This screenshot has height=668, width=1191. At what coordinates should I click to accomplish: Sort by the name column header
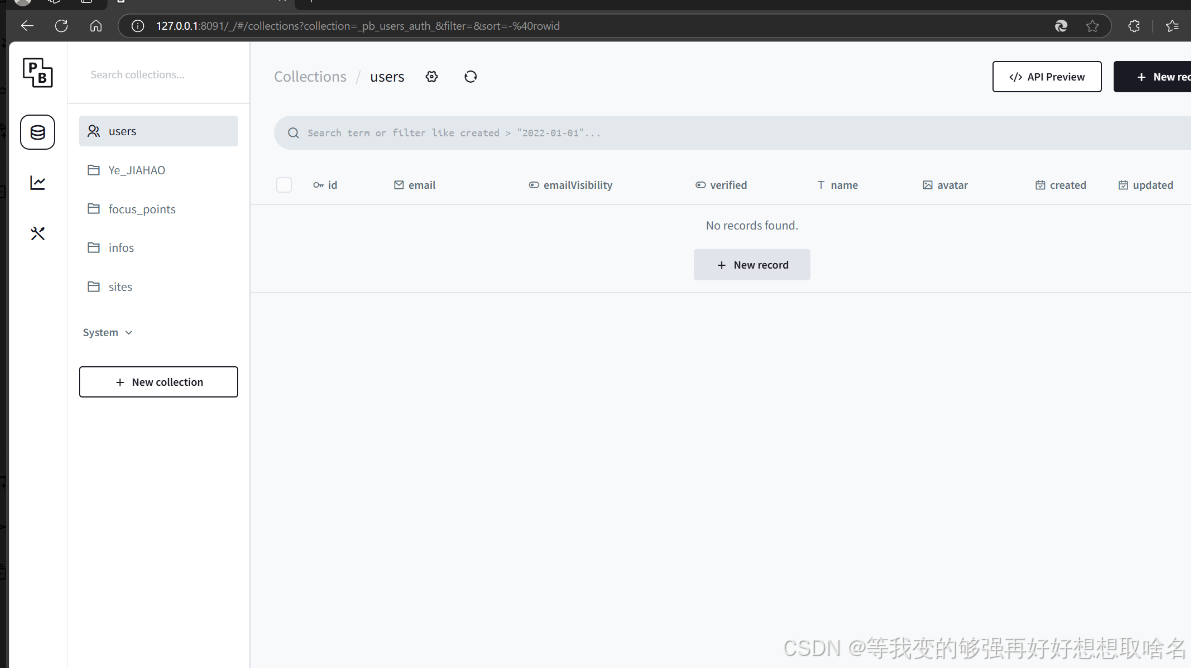pos(837,185)
